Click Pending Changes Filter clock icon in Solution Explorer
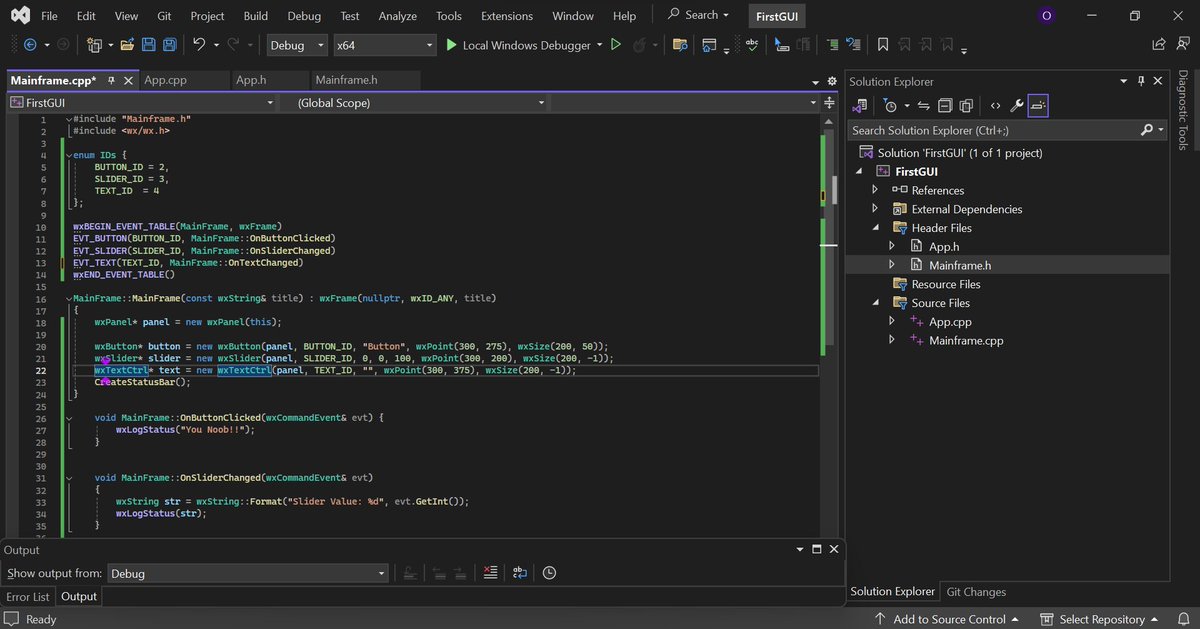1200x629 pixels. coord(891,105)
